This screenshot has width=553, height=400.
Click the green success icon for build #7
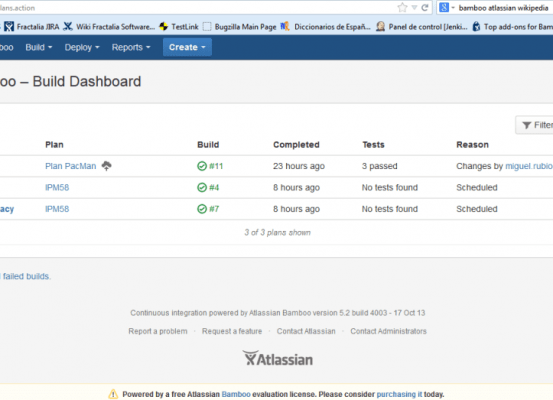pos(202,209)
